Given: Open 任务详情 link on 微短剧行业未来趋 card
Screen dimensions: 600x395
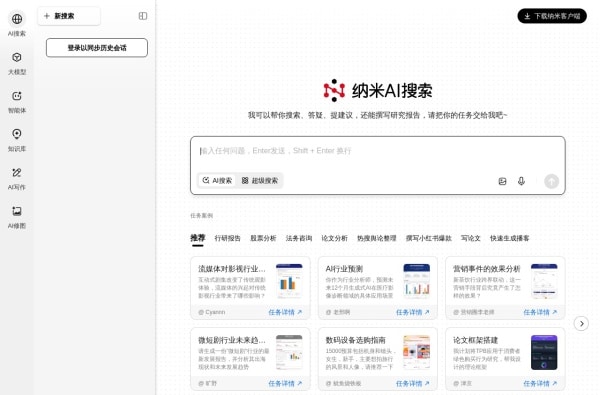Looking at the screenshot, I should tap(285, 383).
